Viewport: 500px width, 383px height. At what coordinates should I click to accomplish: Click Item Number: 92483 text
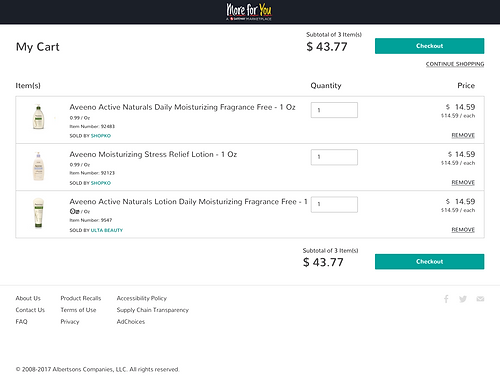tap(92, 126)
